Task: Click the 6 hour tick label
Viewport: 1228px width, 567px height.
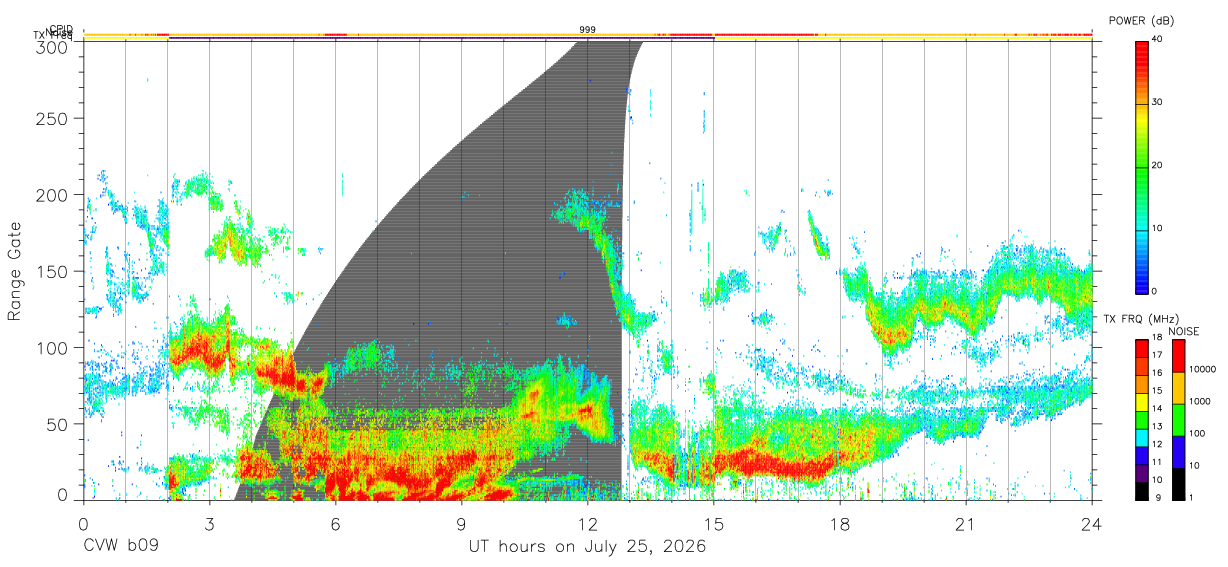Action: (335, 523)
